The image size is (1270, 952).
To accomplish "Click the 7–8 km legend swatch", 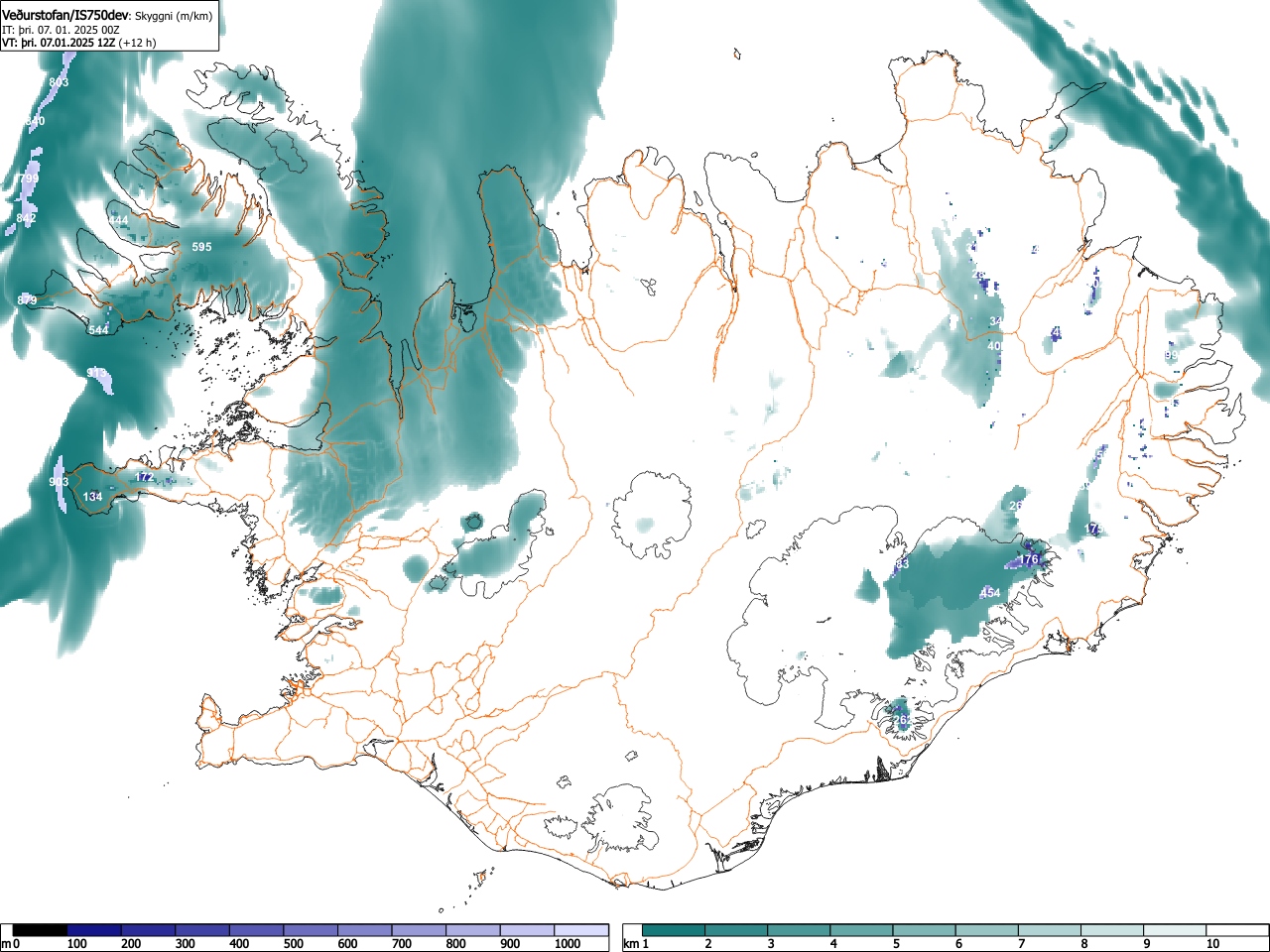I will 1049,930.
